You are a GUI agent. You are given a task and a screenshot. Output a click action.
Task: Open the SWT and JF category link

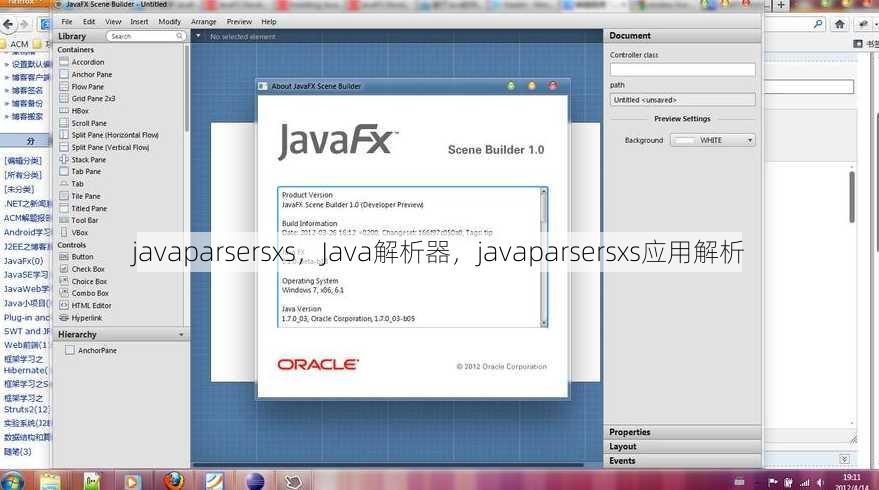[x=26, y=331]
